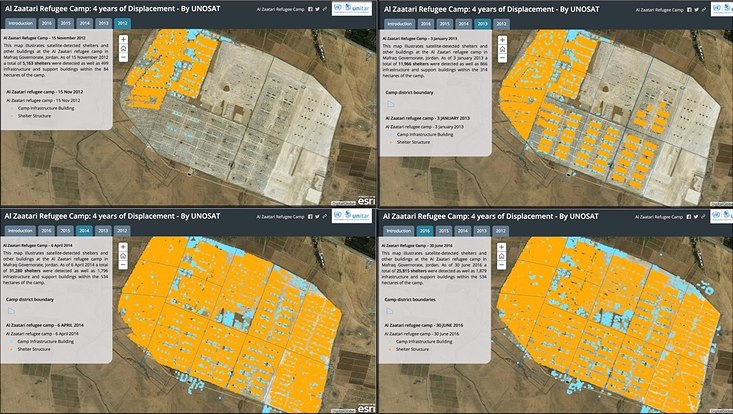Click '25,815 shelters' bold text in 2016 description
This screenshot has width=733, height=414.
point(412,271)
